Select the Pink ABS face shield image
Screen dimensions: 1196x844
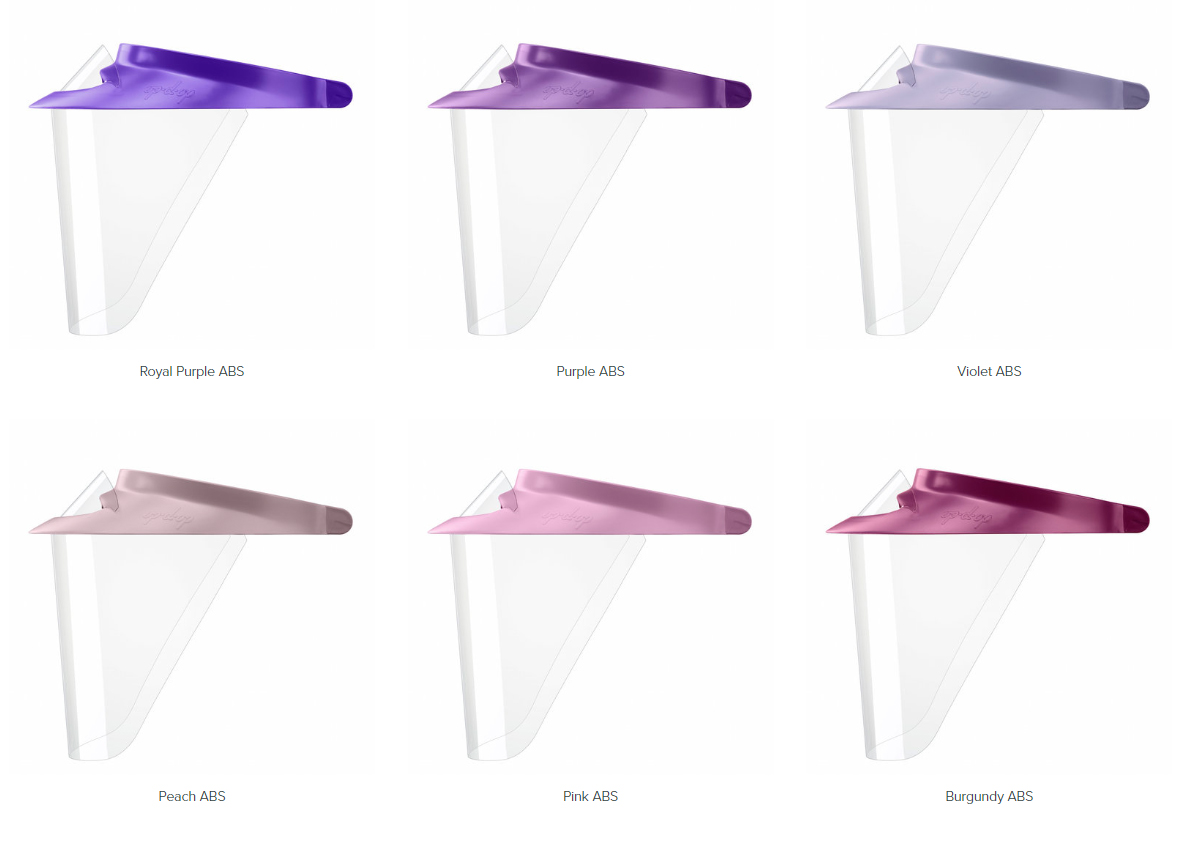[590, 615]
